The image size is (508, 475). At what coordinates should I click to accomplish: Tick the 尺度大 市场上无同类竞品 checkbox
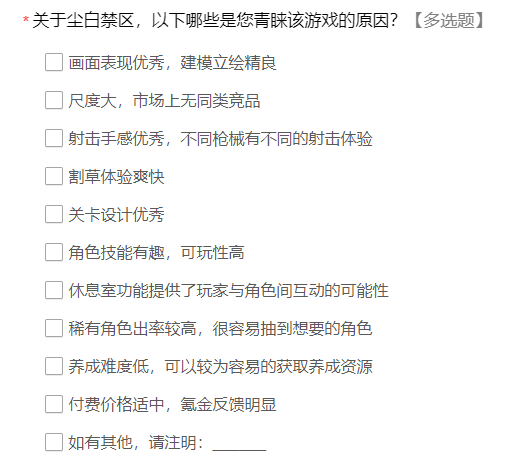pyautogui.click(x=54, y=100)
